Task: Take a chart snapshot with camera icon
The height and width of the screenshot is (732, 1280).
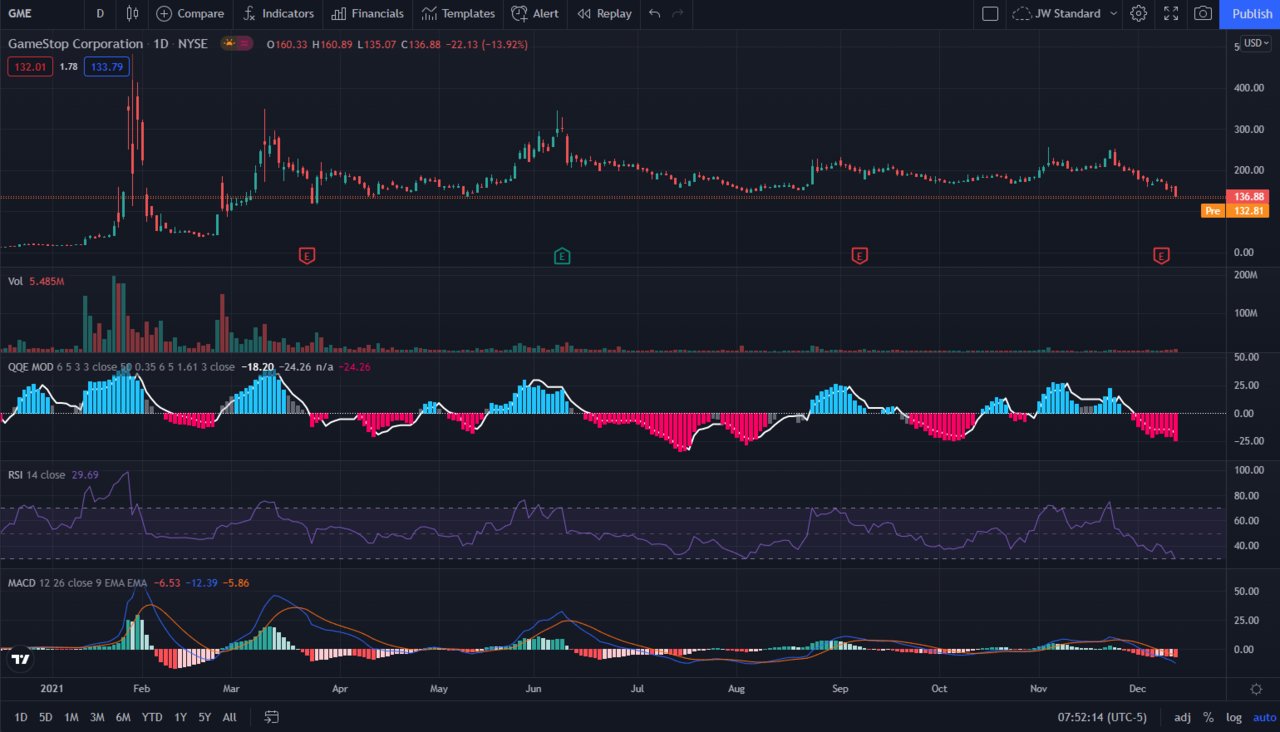Action: tap(1203, 14)
